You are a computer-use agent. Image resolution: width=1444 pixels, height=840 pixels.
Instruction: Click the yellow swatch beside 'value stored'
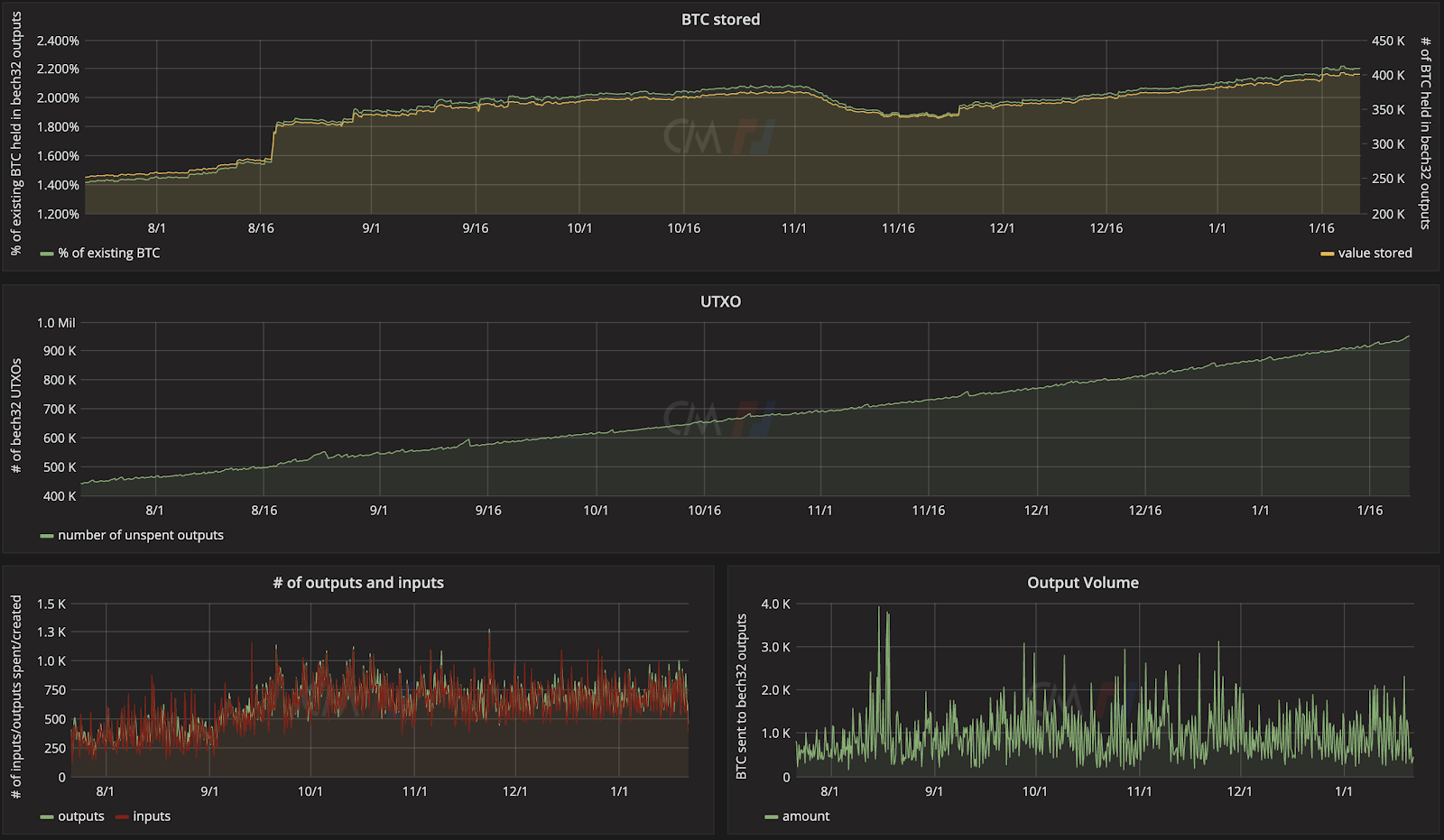(1327, 254)
